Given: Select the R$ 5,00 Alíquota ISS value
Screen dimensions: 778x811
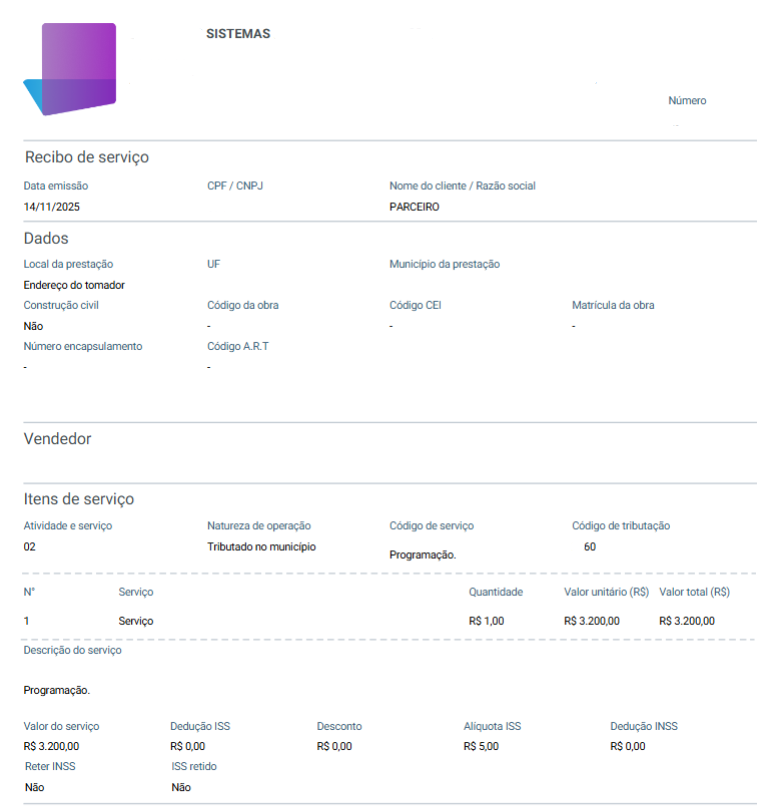Looking at the screenshot, I should [x=481, y=746].
